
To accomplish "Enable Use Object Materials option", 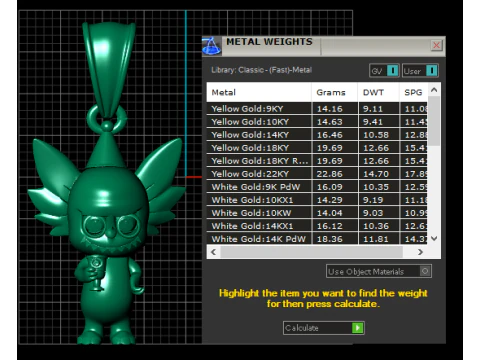I will [379, 271].
